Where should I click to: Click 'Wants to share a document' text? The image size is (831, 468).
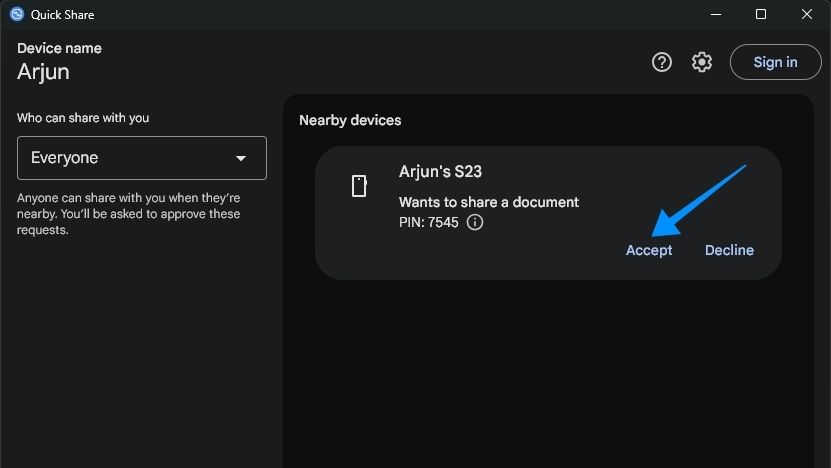489,202
